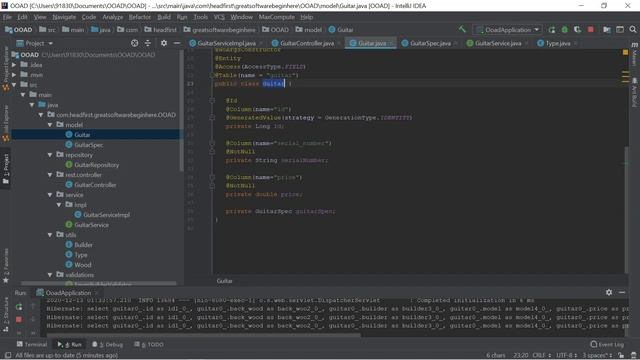Open the File menu
640x360 pixels.
[7, 17]
